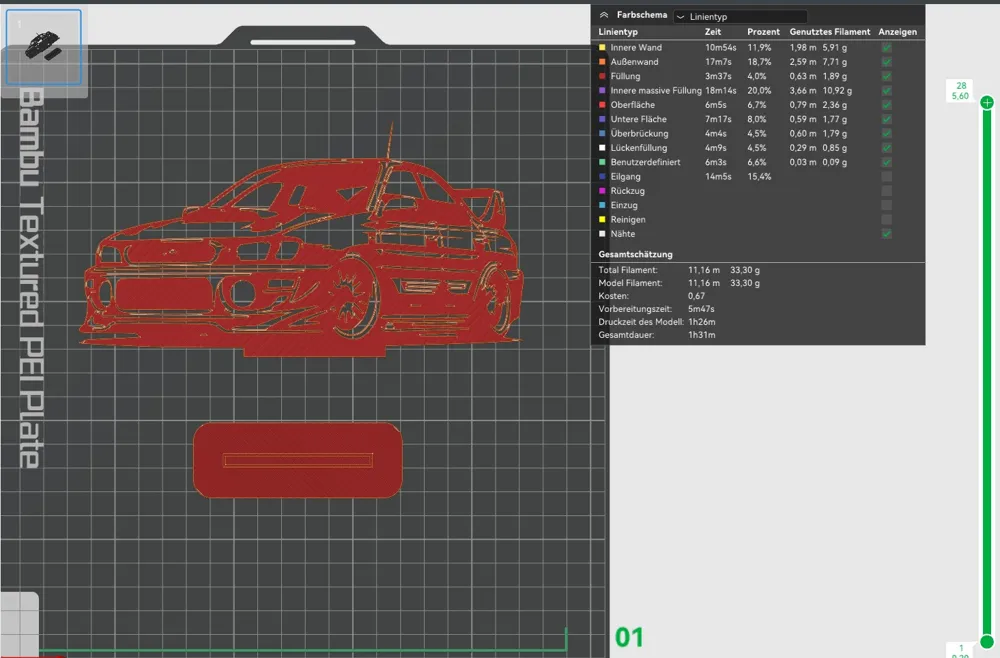The width and height of the screenshot is (1000, 658).
Task: Uncheck the Anzeigen checkbox for Außenwand
Action: (x=885, y=61)
